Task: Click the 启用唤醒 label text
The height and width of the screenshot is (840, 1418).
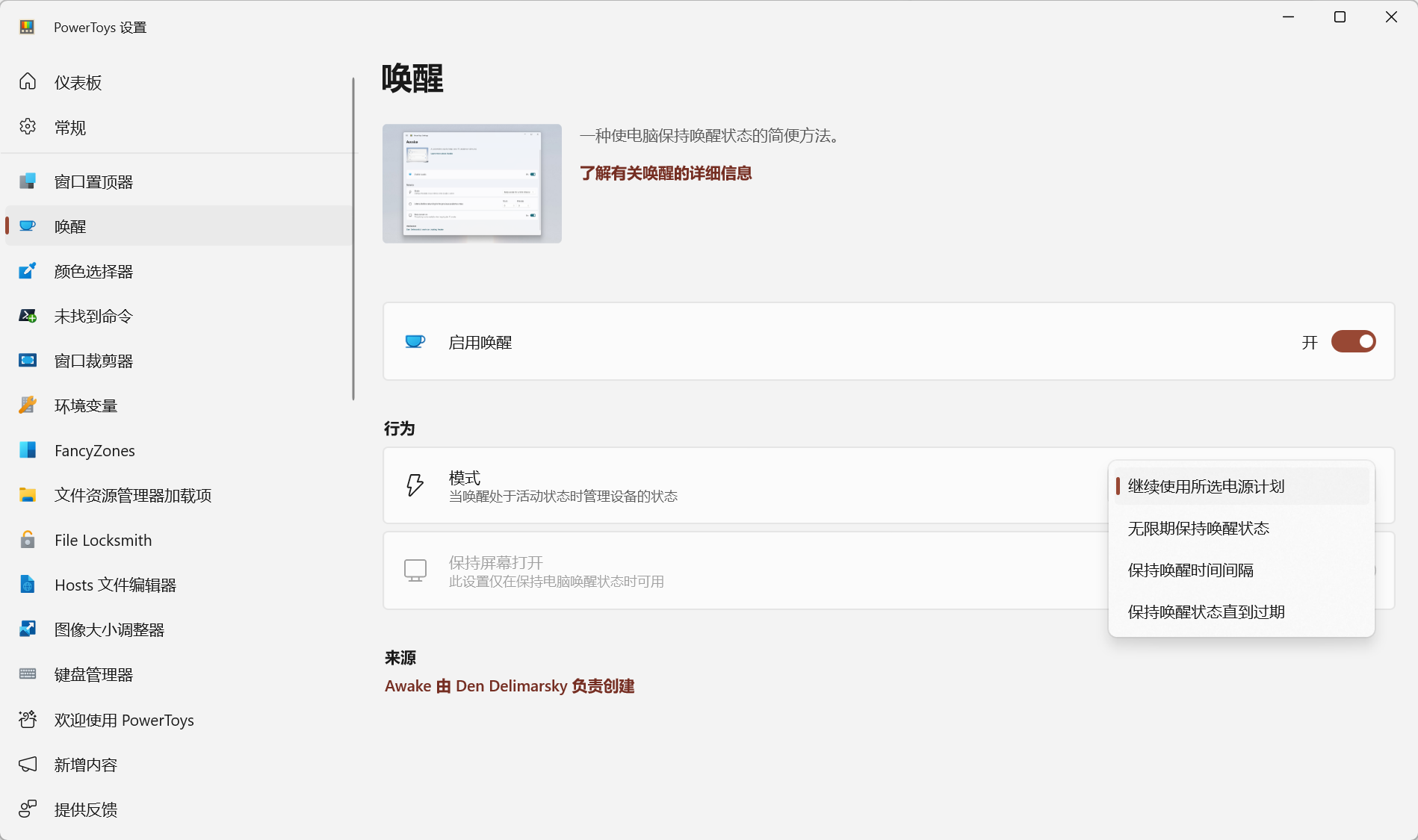Action: click(480, 342)
